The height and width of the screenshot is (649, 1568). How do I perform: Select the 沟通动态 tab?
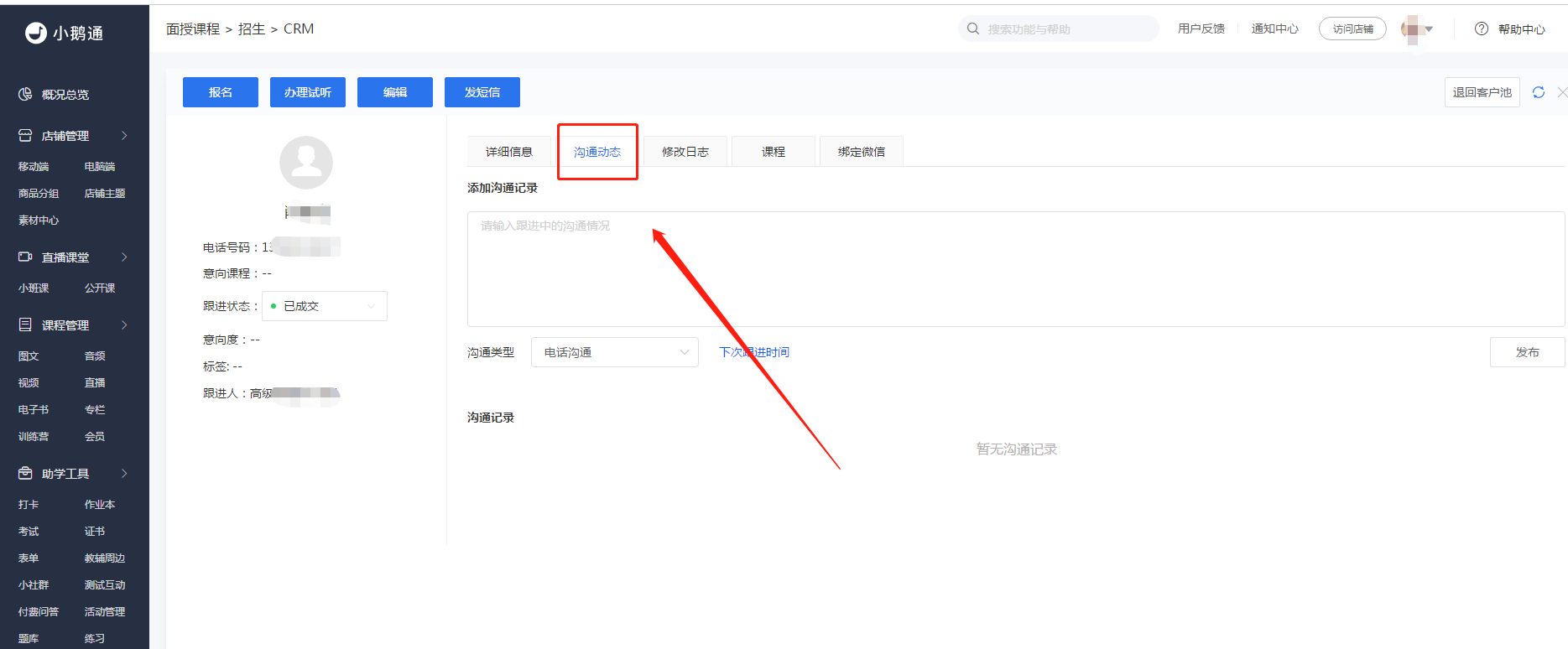[x=597, y=152]
